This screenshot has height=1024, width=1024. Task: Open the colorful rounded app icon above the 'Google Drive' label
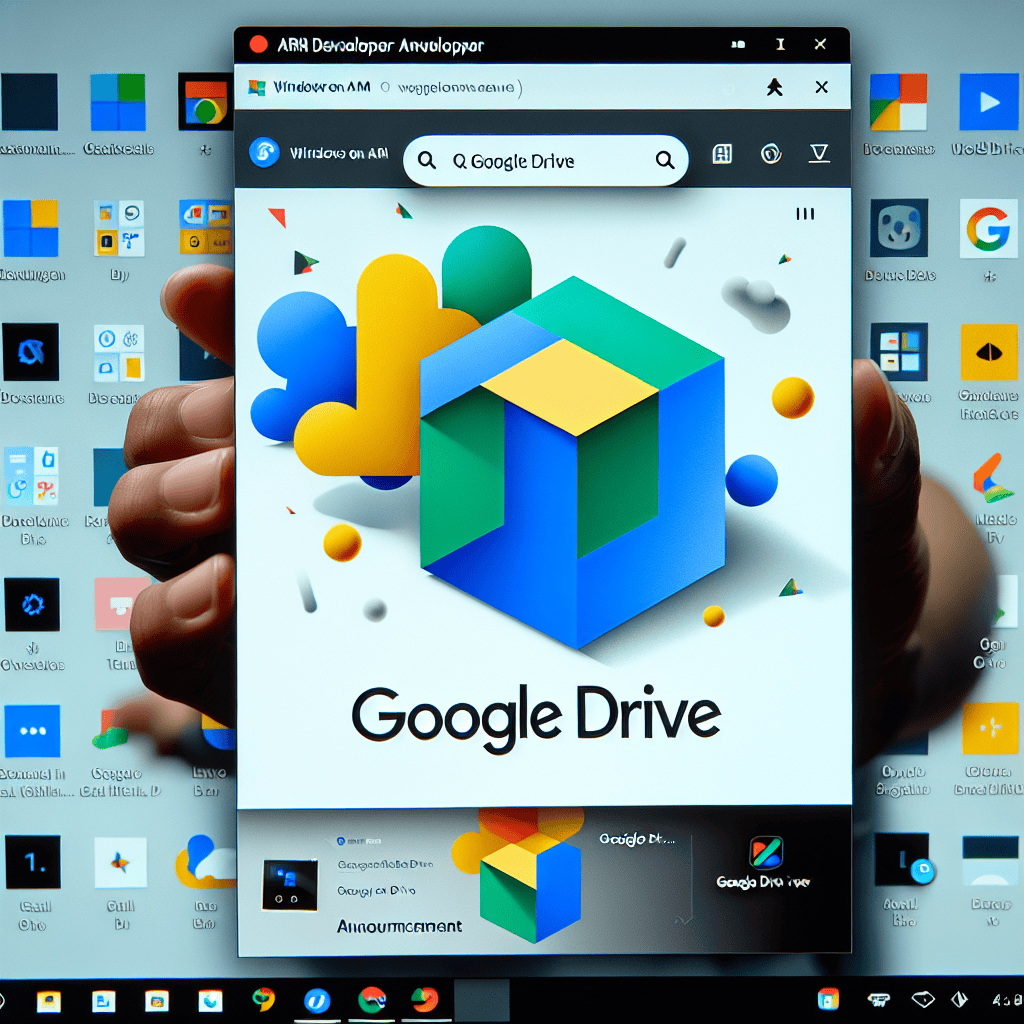[766, 853]
